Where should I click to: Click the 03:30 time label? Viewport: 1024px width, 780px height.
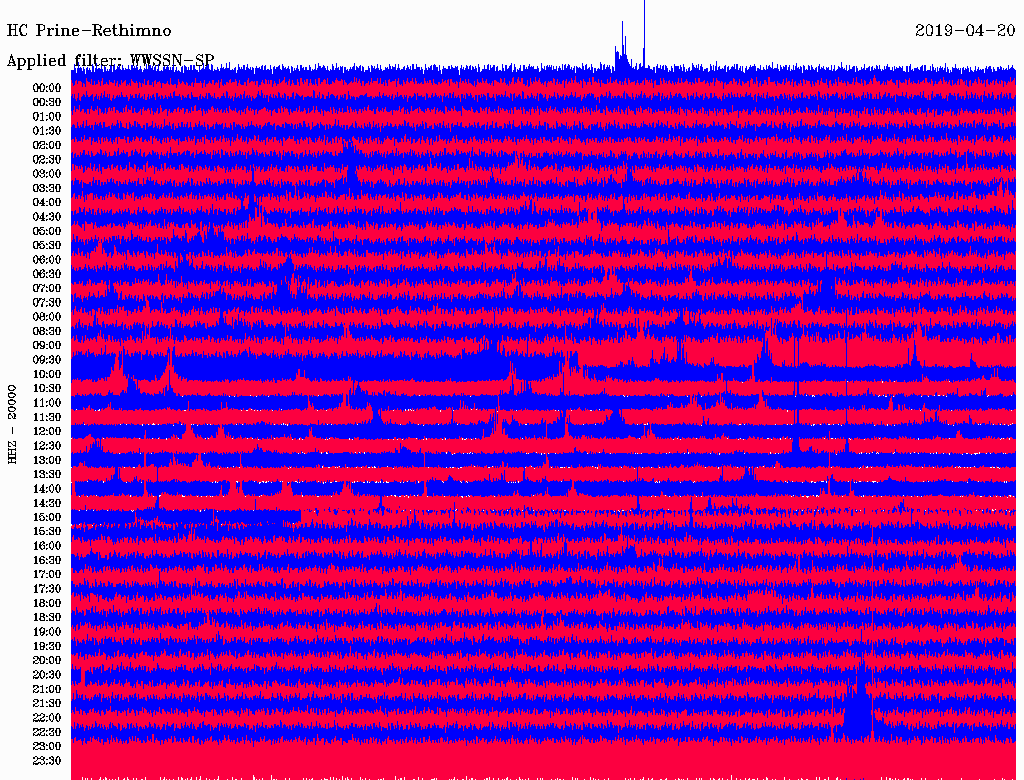tap(47, 188)
